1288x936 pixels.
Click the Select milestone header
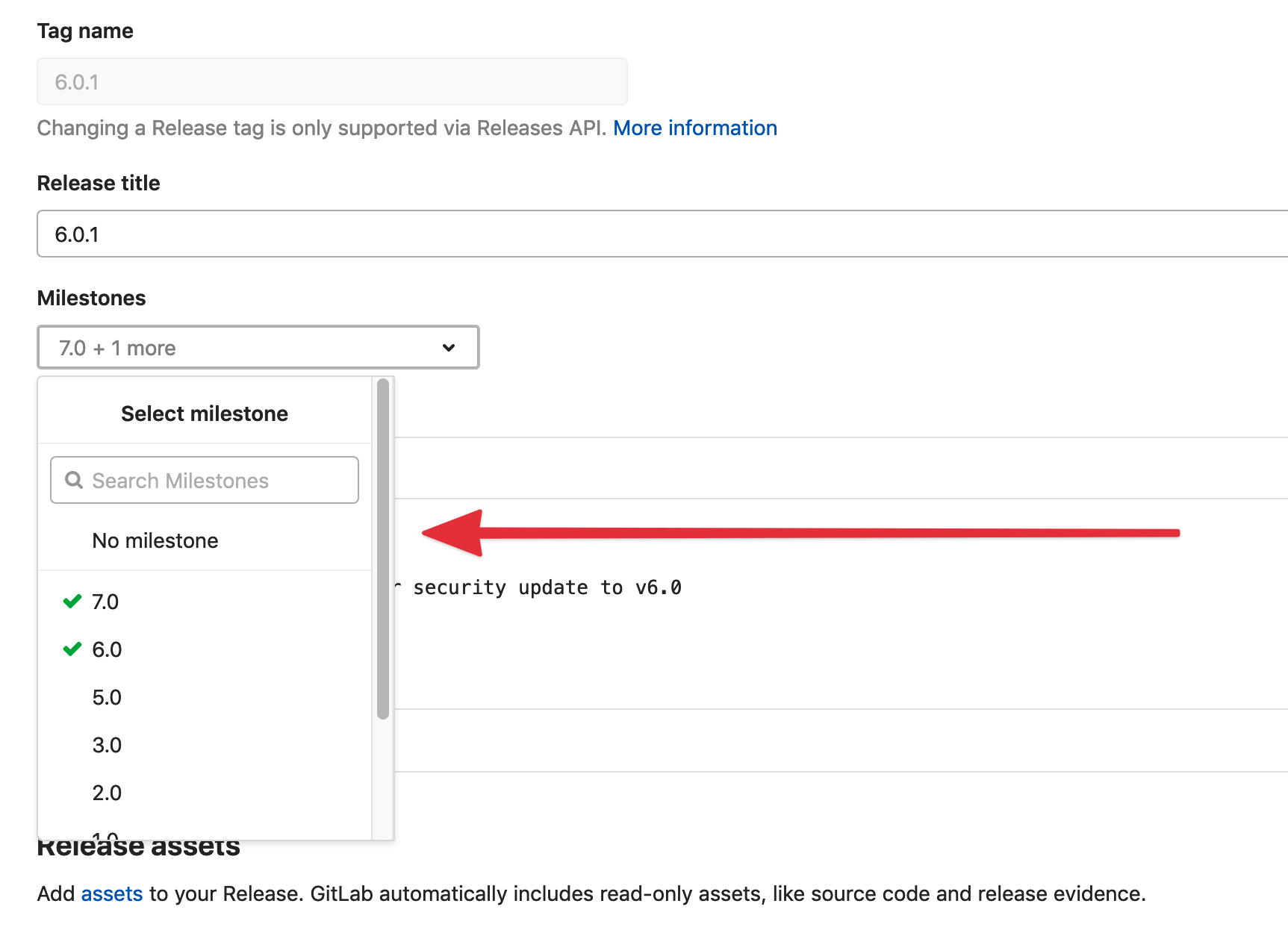point(205,413)
